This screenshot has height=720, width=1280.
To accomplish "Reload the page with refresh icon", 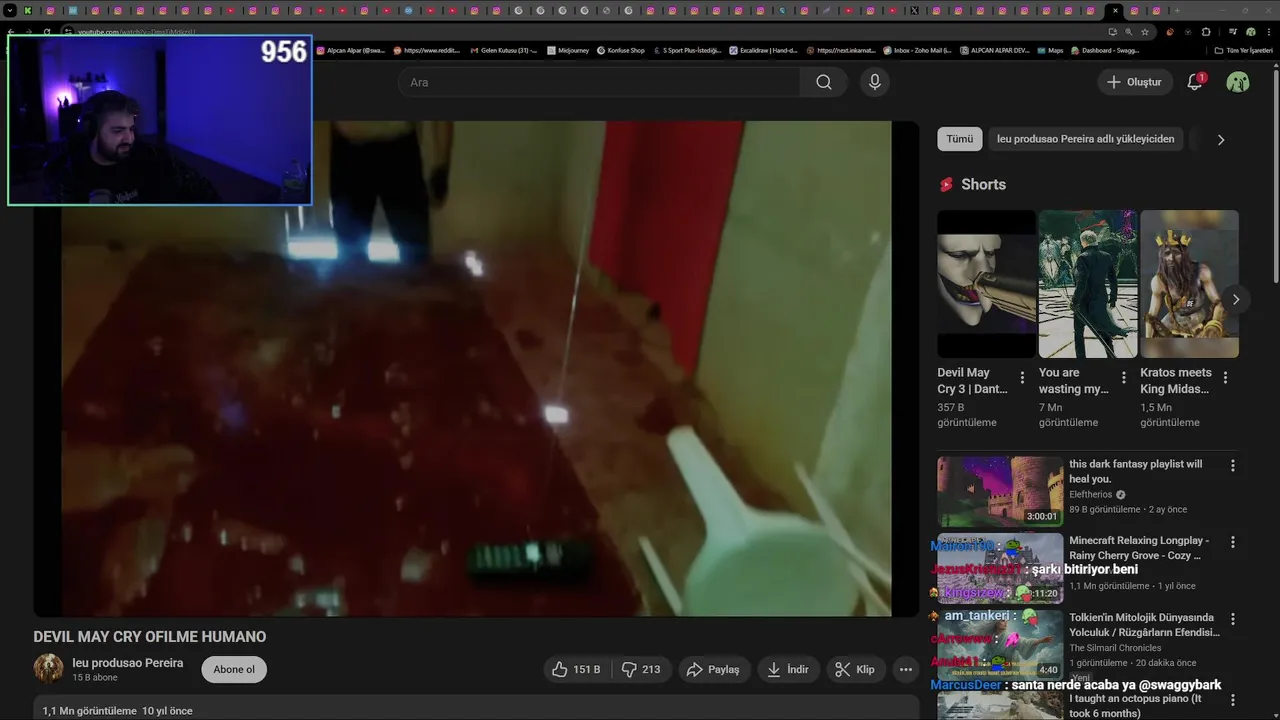I will (x=46, y=32).
